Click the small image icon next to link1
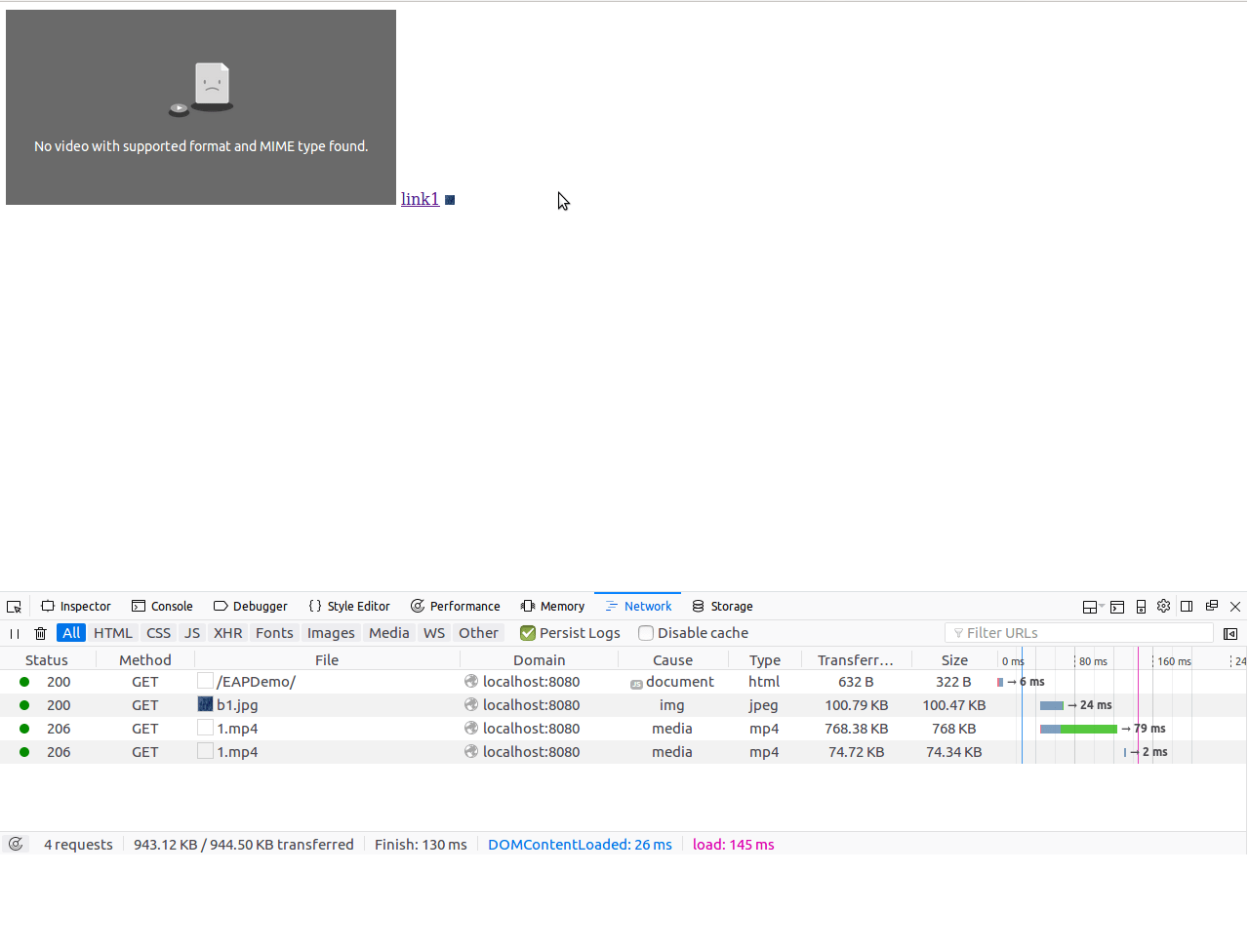 (450, 200)
